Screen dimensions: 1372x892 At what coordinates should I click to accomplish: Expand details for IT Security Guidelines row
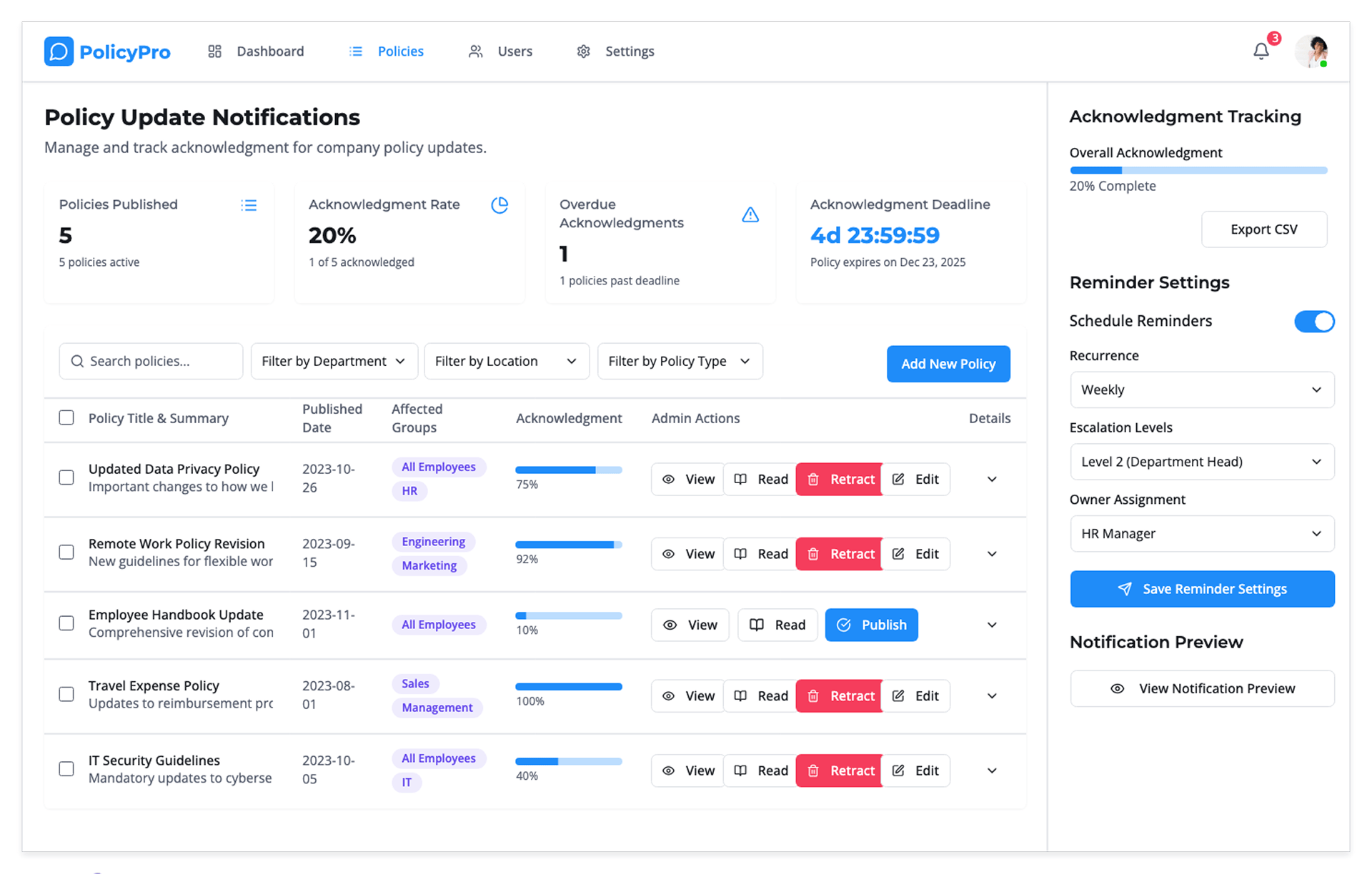tap(992, 771)
